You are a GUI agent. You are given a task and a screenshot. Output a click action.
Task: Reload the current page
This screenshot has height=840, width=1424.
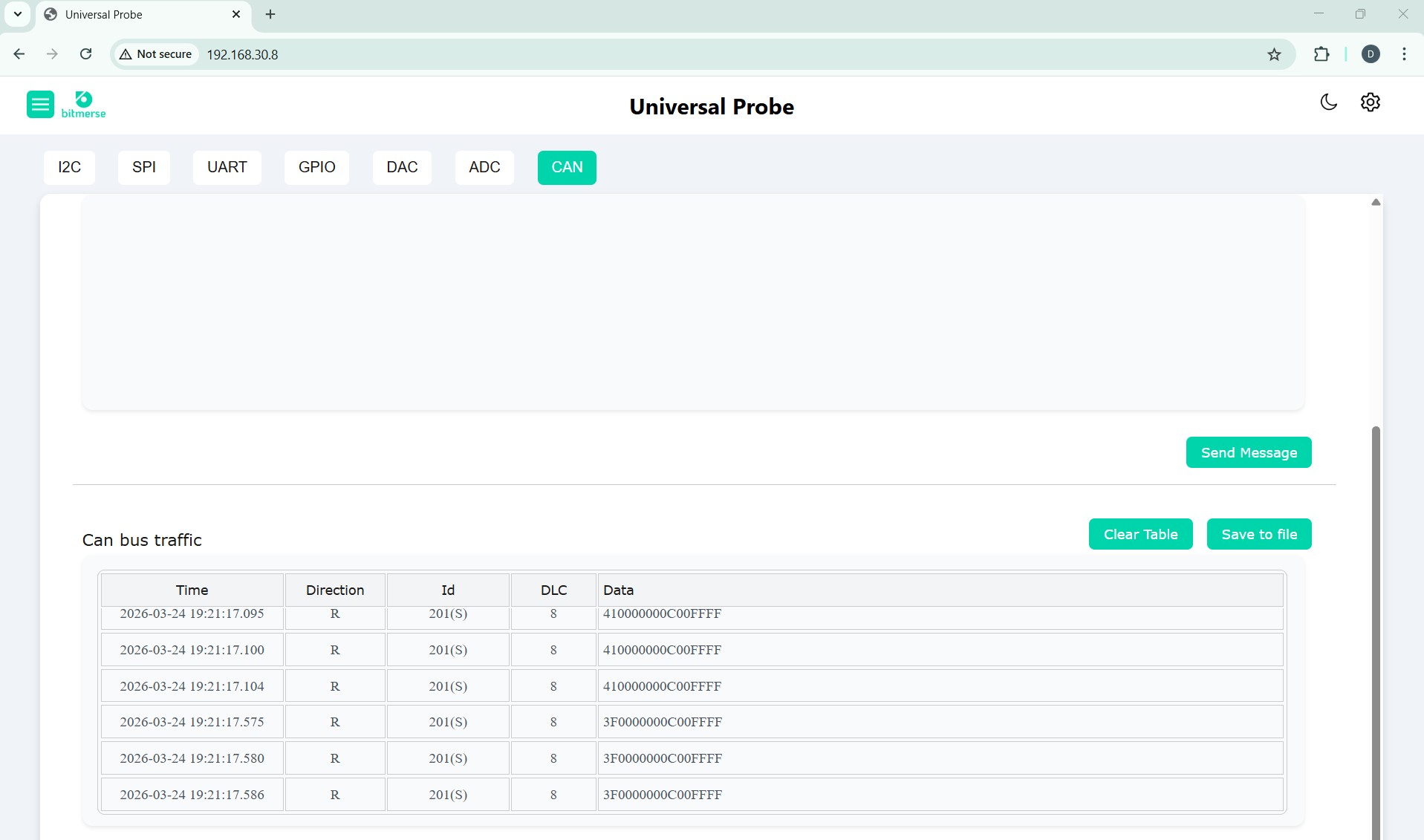[86, 53]
